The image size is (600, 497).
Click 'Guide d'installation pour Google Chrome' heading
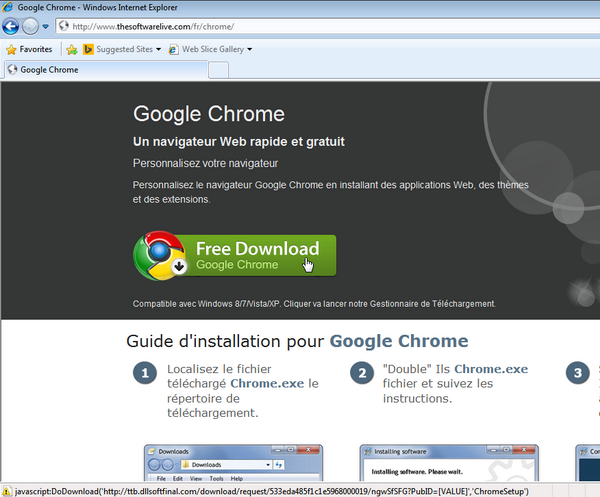(297, 341)
